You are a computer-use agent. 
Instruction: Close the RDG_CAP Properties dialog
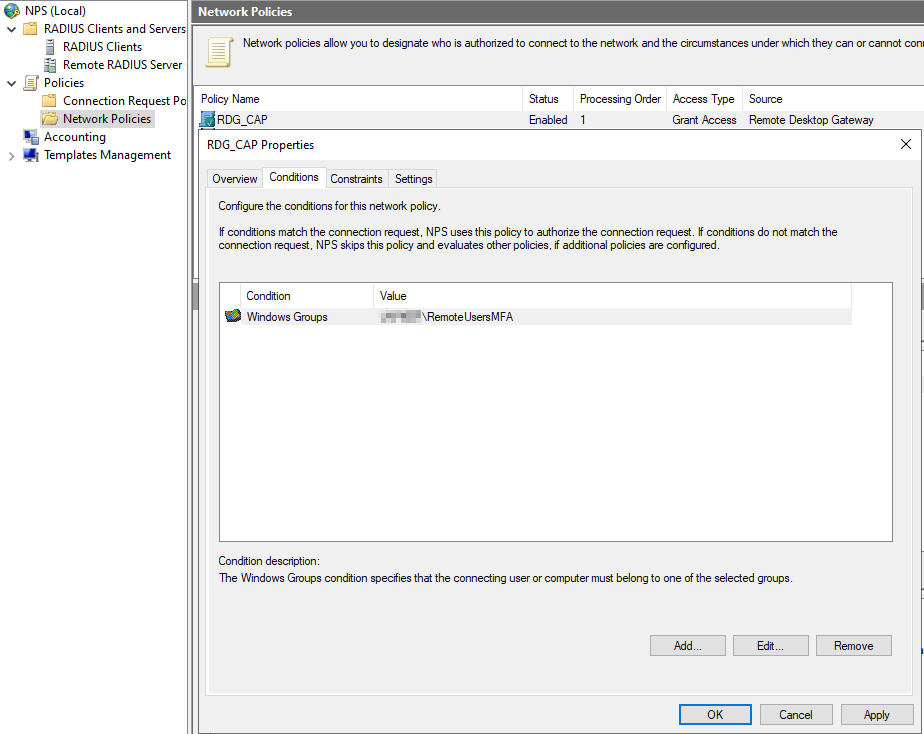tap(906, 144)
